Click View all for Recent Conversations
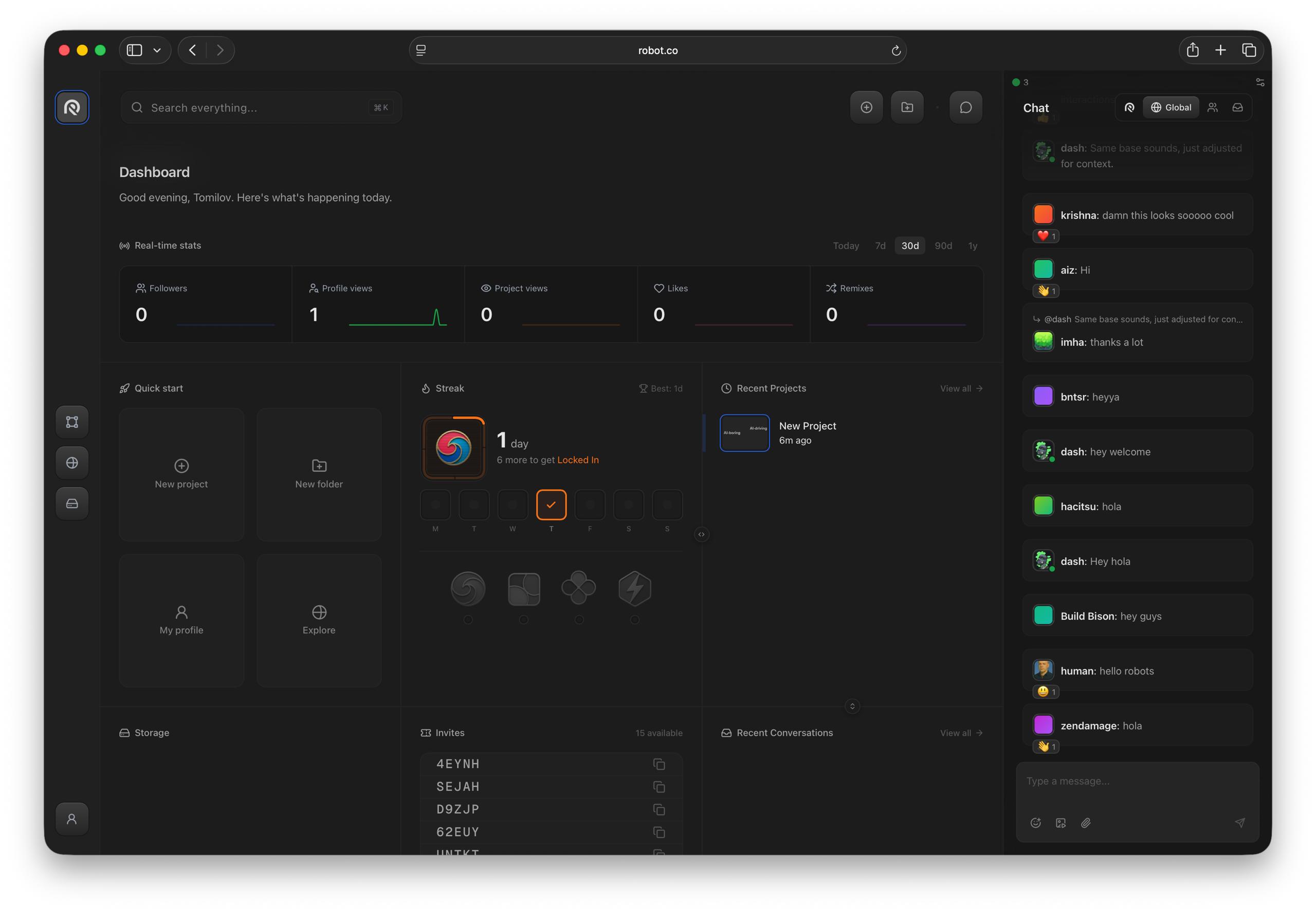This screenshot has width=1316, height=913. (961, 734)
